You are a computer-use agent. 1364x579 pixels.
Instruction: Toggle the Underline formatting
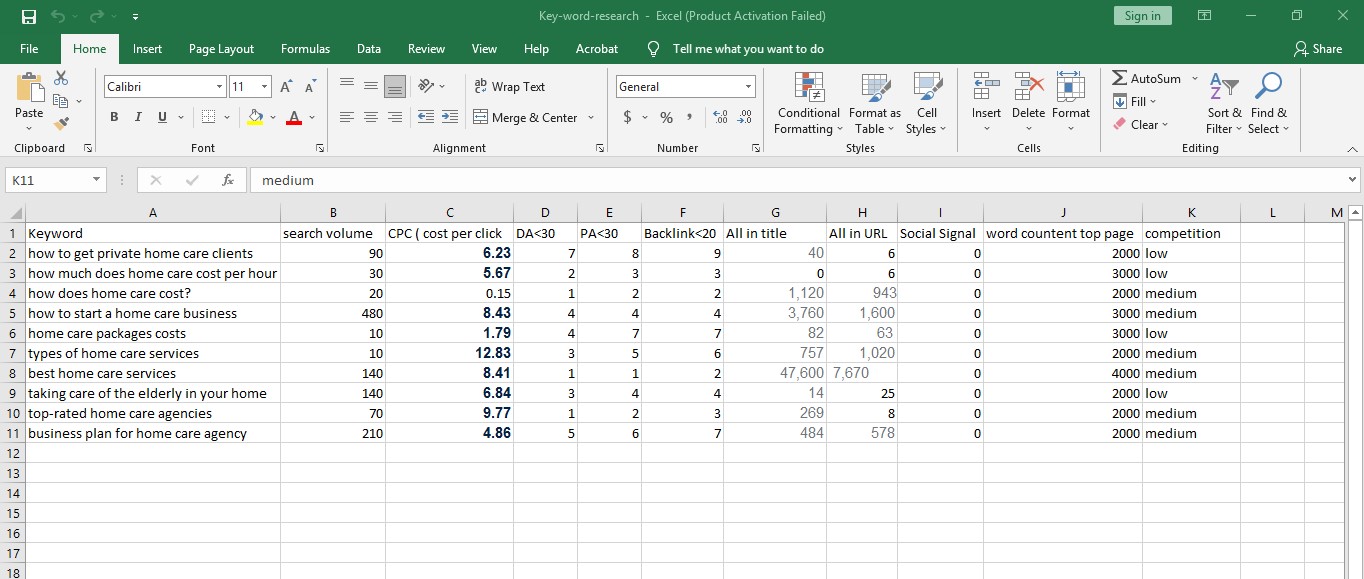(x=160, y=117)
